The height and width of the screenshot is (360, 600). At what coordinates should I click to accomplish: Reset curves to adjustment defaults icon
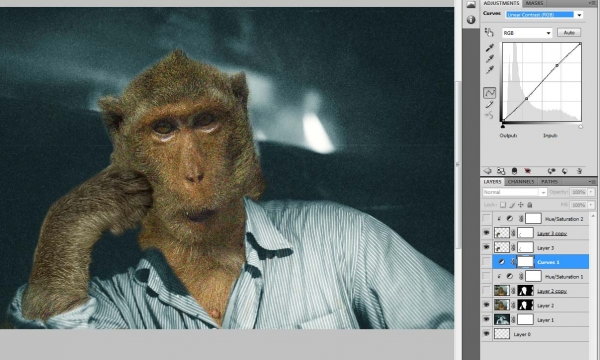point(565,171)
